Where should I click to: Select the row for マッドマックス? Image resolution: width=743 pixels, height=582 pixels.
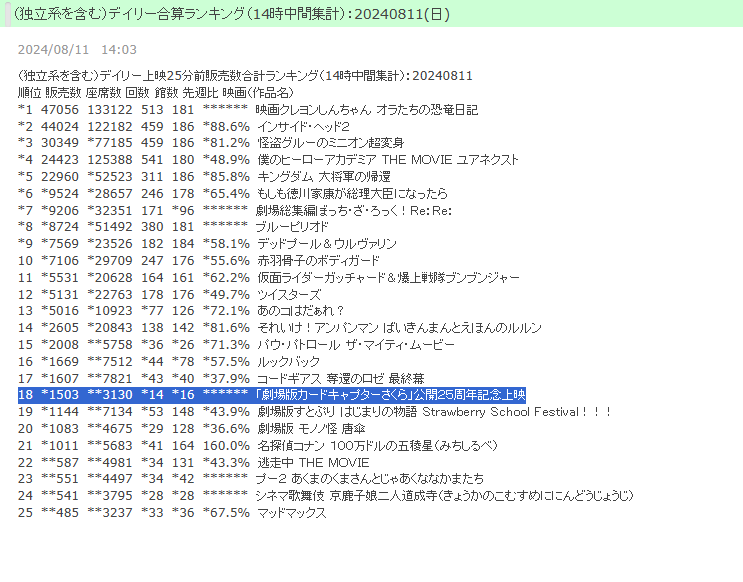(172, 512)
